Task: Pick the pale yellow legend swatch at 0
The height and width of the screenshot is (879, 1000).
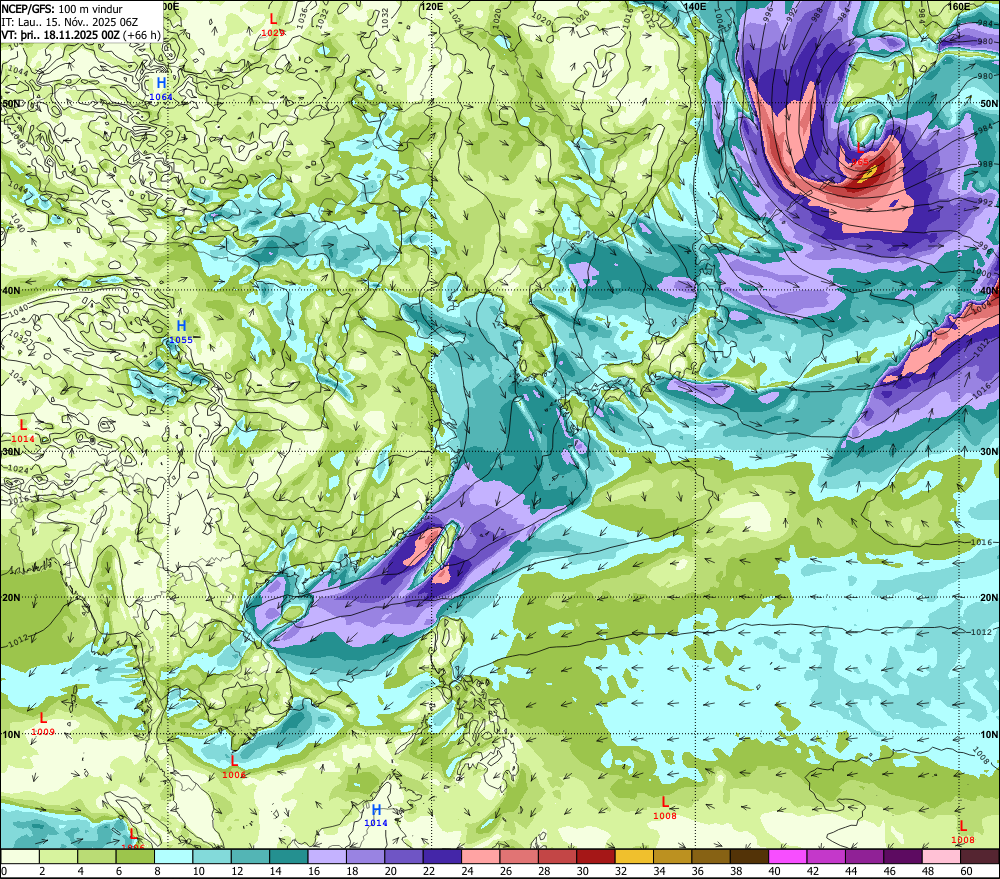Action: 20,856
